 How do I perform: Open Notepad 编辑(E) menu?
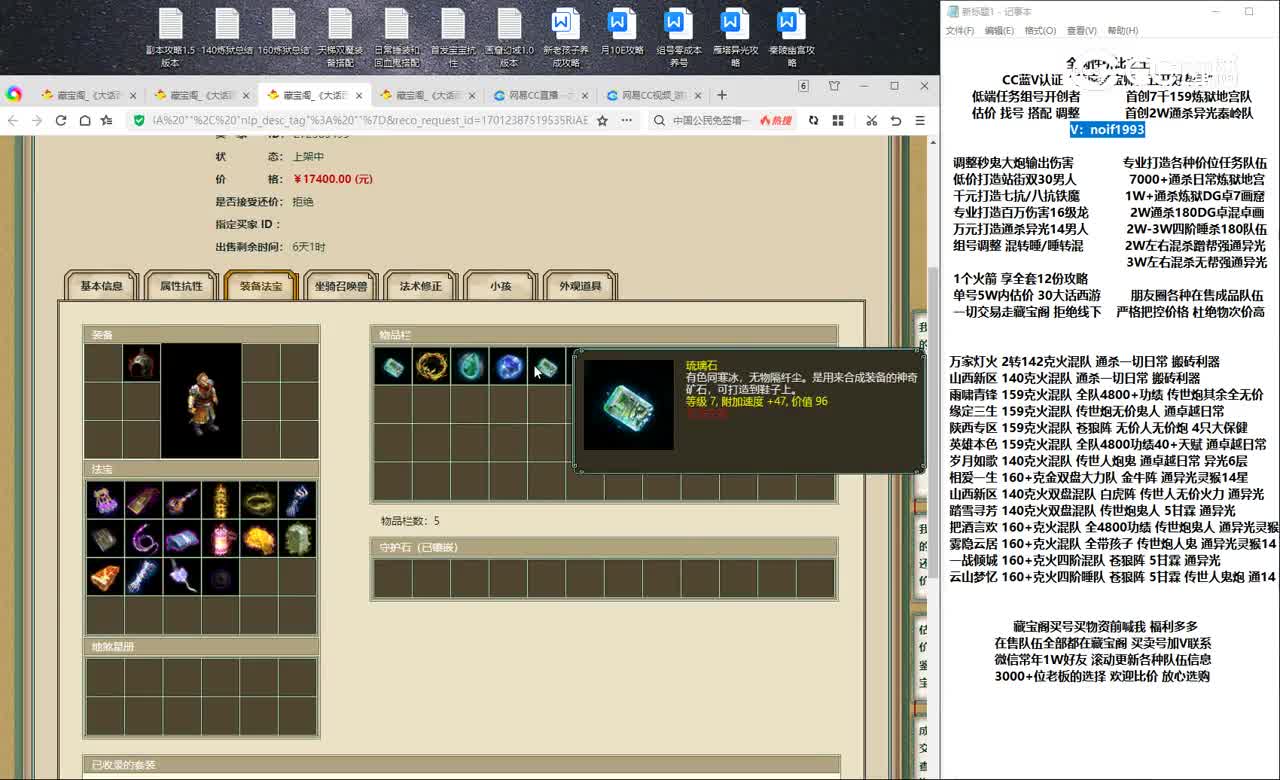(999, 31)
